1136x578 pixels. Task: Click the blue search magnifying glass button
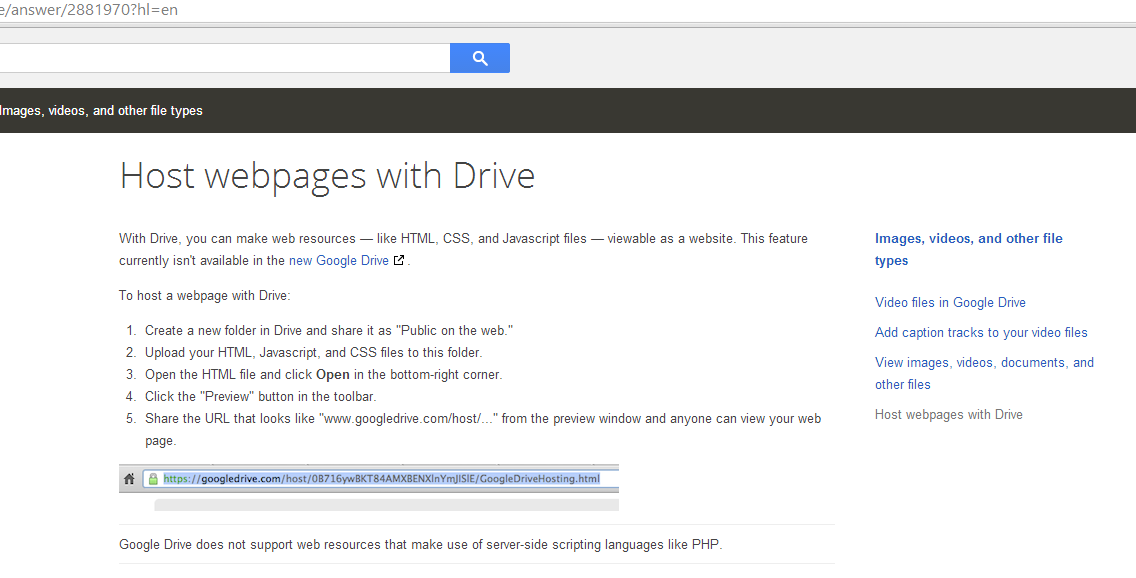tap(479, 57)
